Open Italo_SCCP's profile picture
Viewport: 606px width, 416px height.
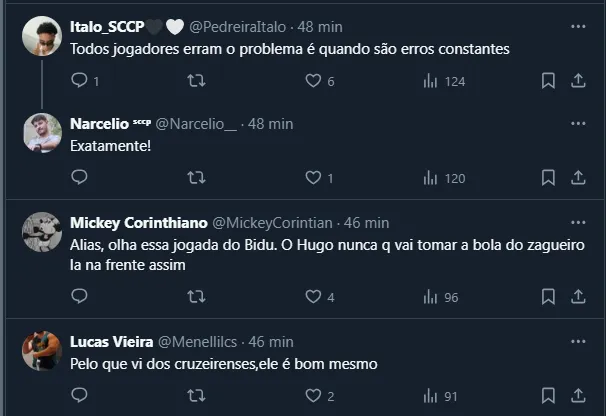pos(40,38)
